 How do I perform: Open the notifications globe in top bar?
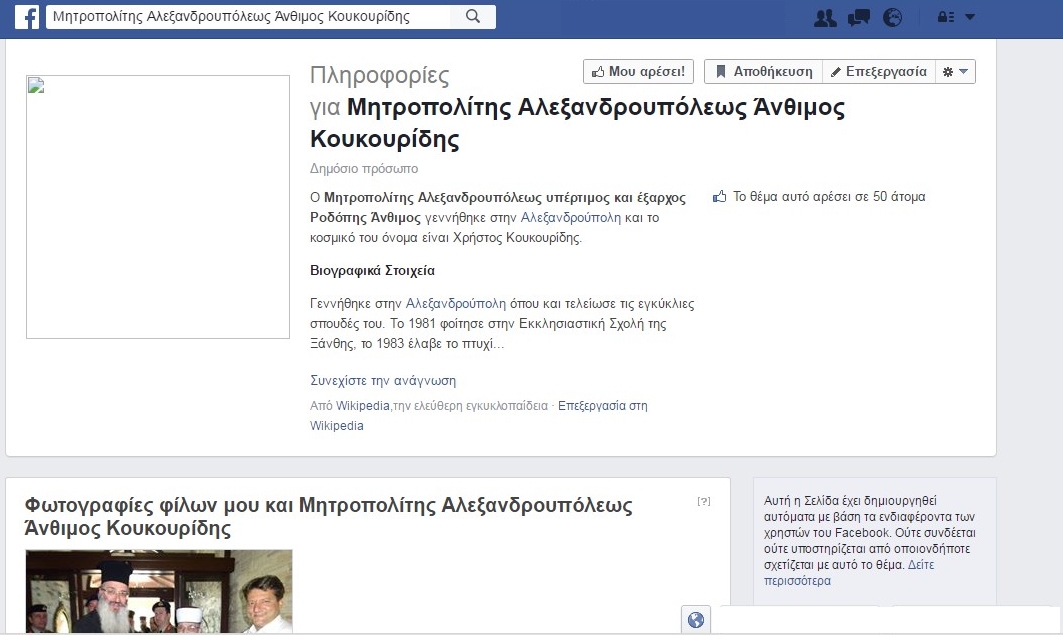pos(893,17)
